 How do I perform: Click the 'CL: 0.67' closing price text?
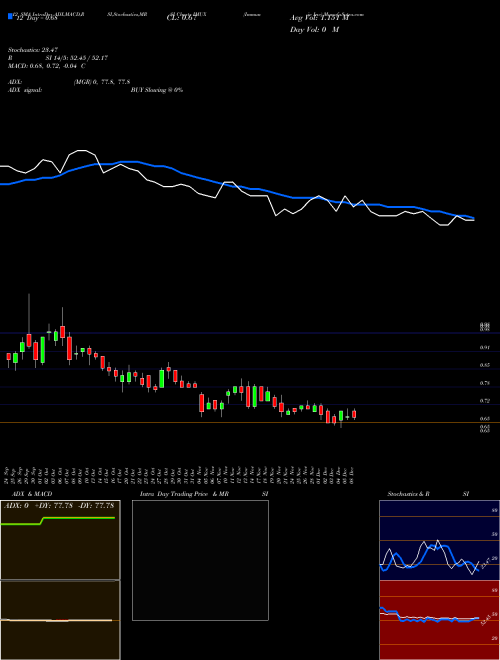coord(181,18)
